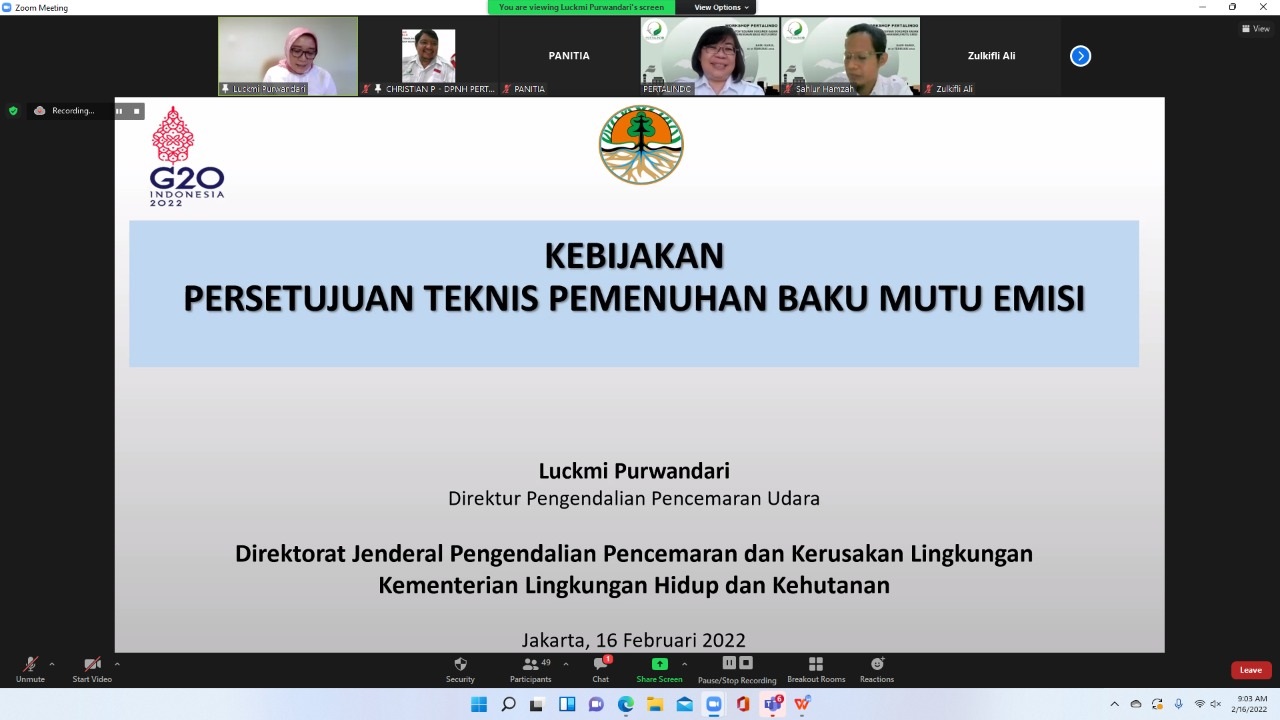The image size is (1280, 720).
Task: Select Luckmi Purwandari's video thumbnail
Action: (288, 56)
